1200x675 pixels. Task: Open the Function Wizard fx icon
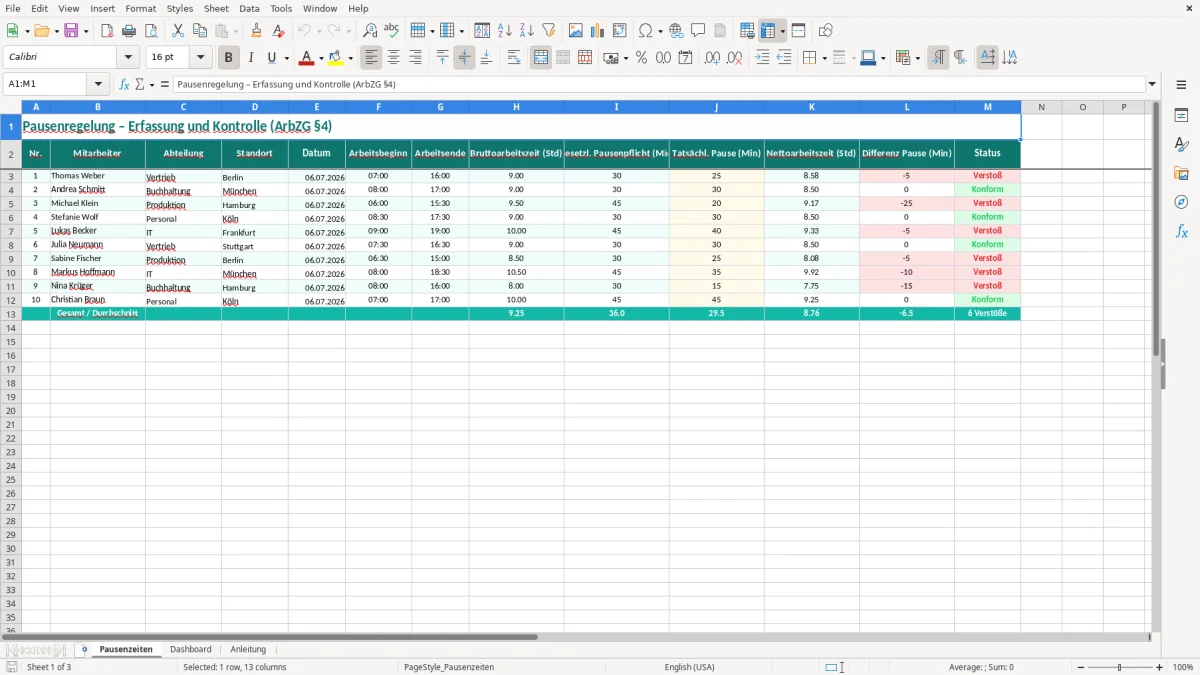click(124, 84)
